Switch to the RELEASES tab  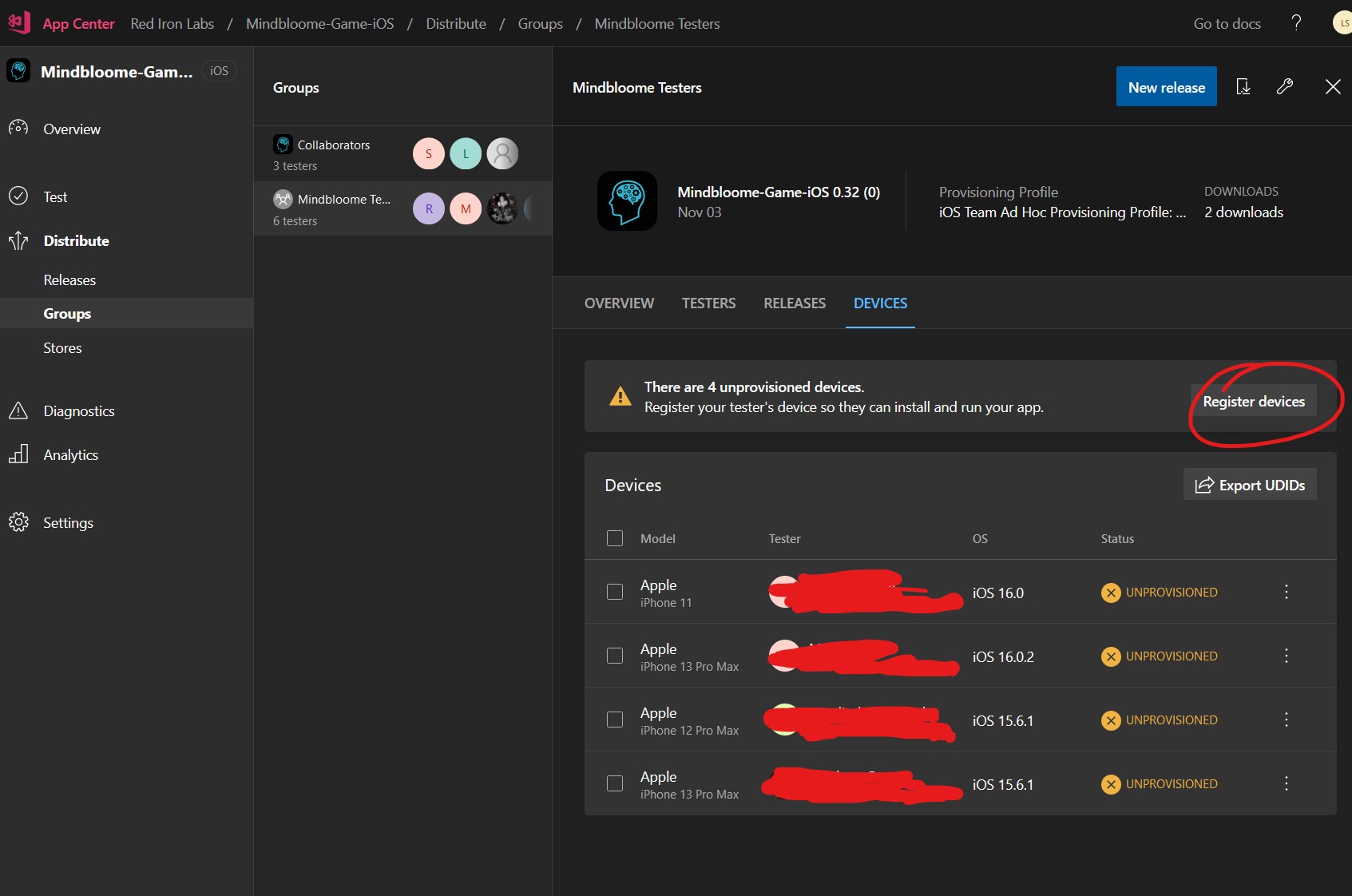point(794,303)
